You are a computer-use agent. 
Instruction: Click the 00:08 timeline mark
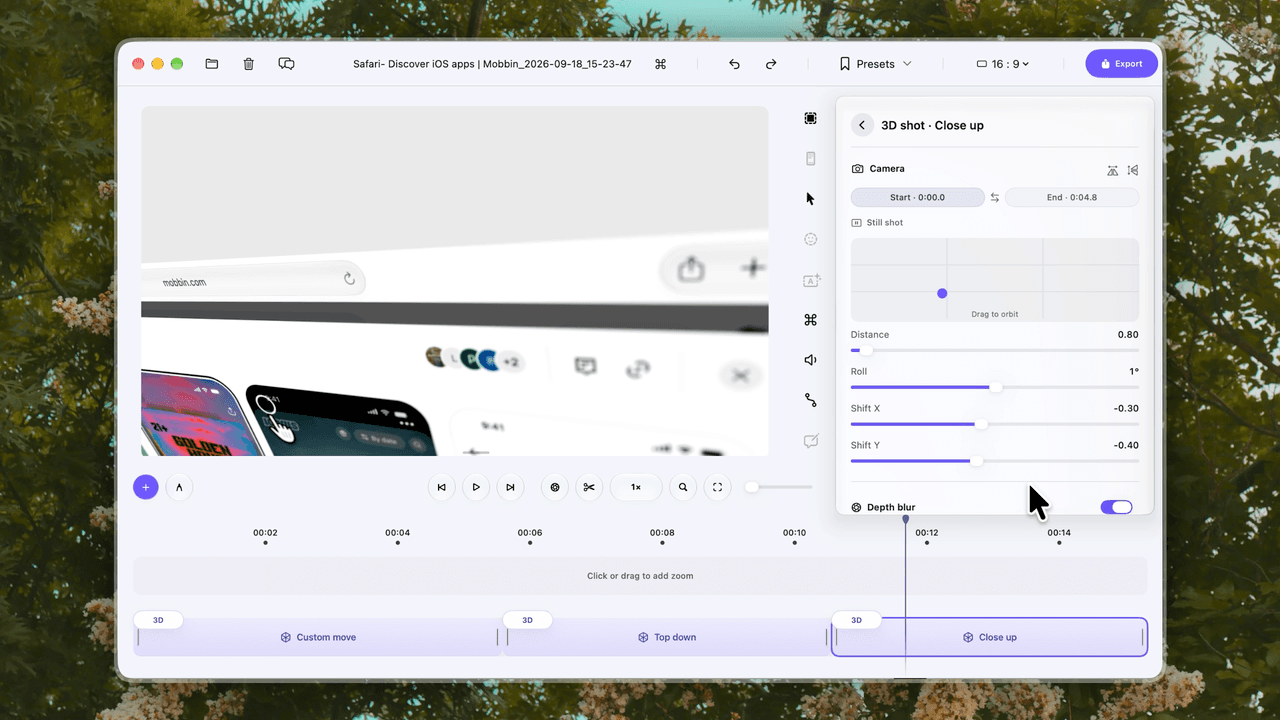(x=662, y=533)
